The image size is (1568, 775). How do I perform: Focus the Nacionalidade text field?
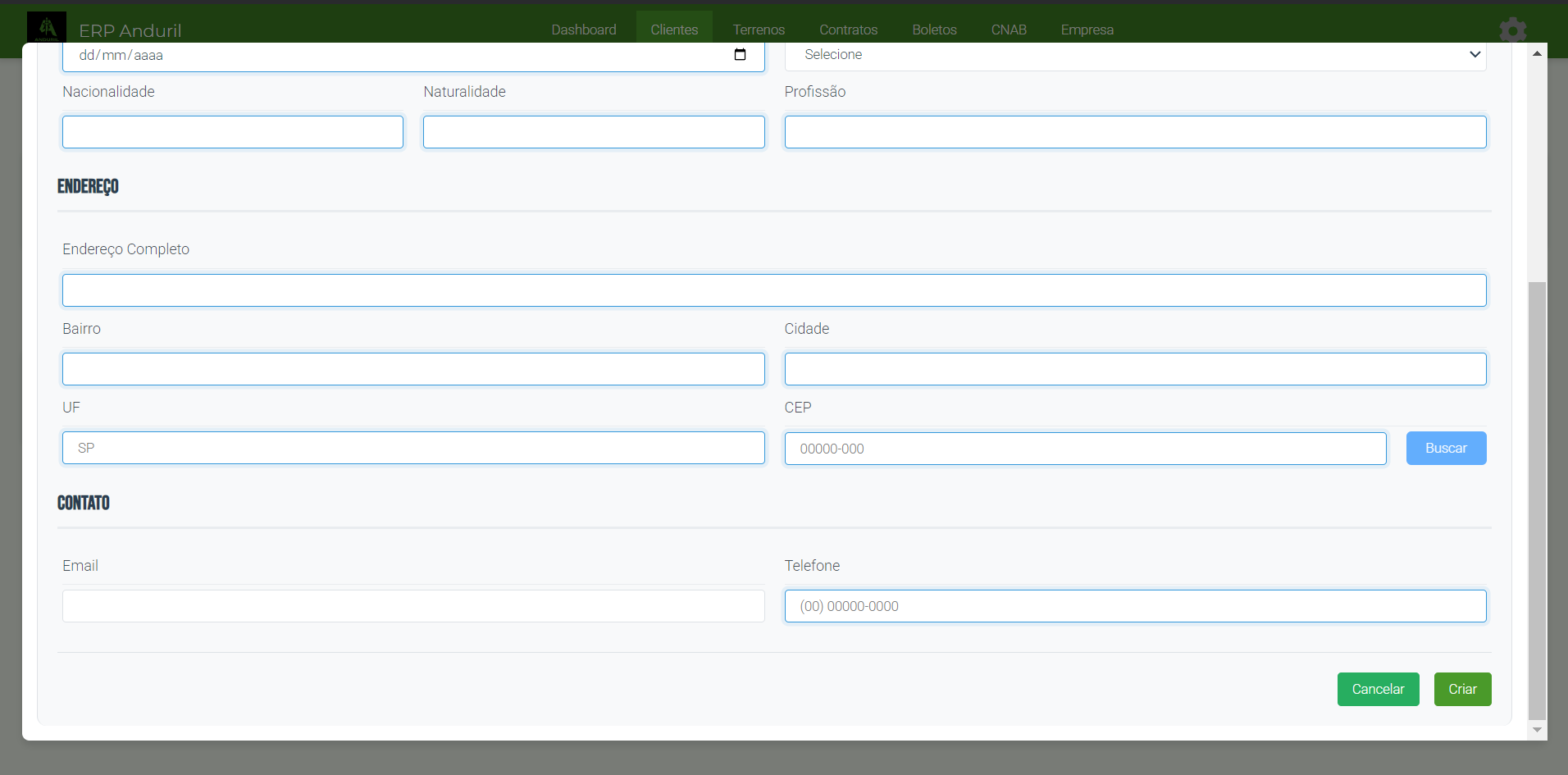pyautogui.click(x=233, y=132)
